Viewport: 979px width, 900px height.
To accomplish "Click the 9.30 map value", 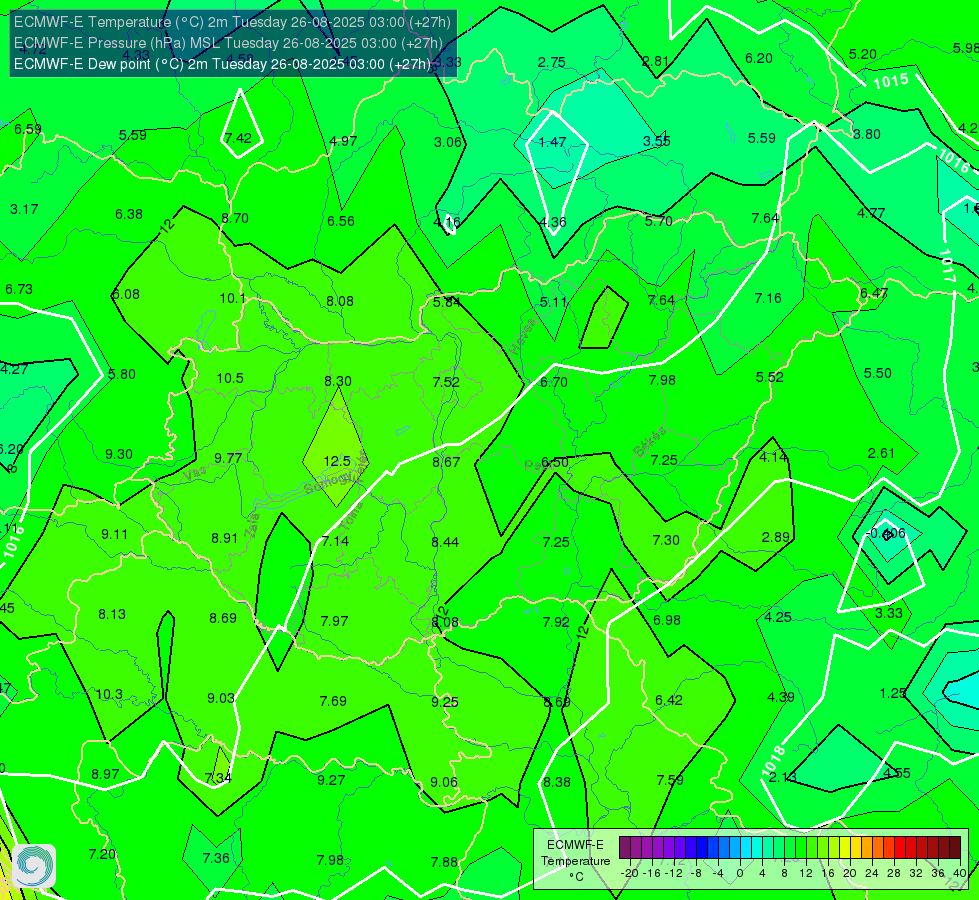I will (x=119, y=455).
